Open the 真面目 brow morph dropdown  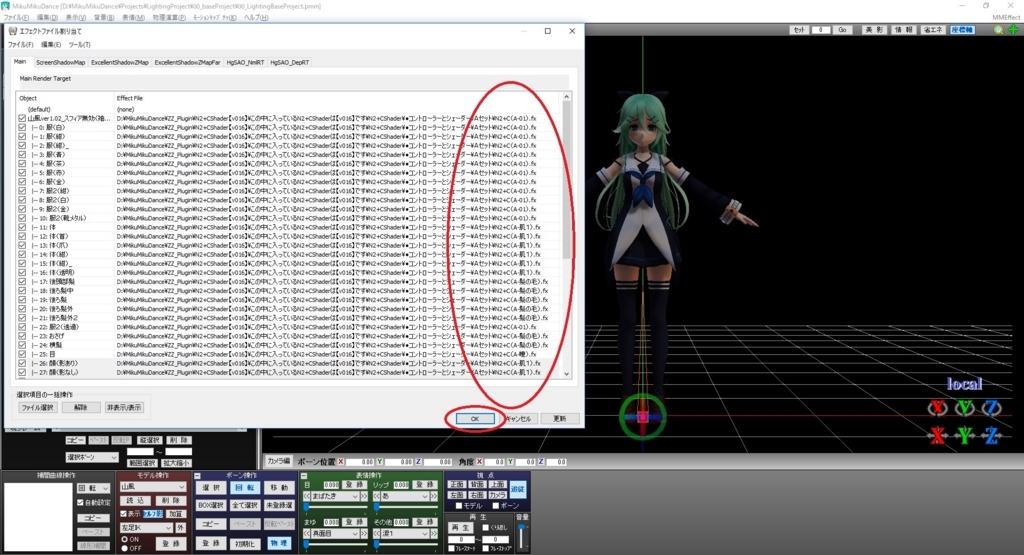point(335,533)
